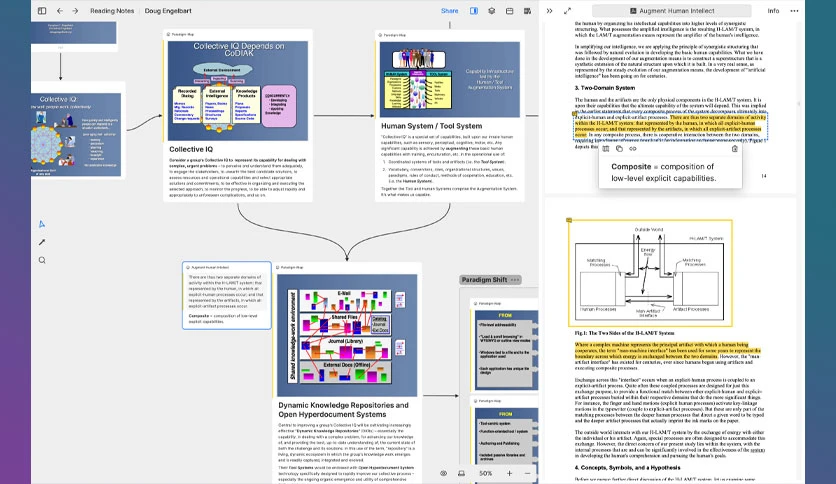Open Paradigm Shift section options dots

pyautogui.click(x=515, y=280)
